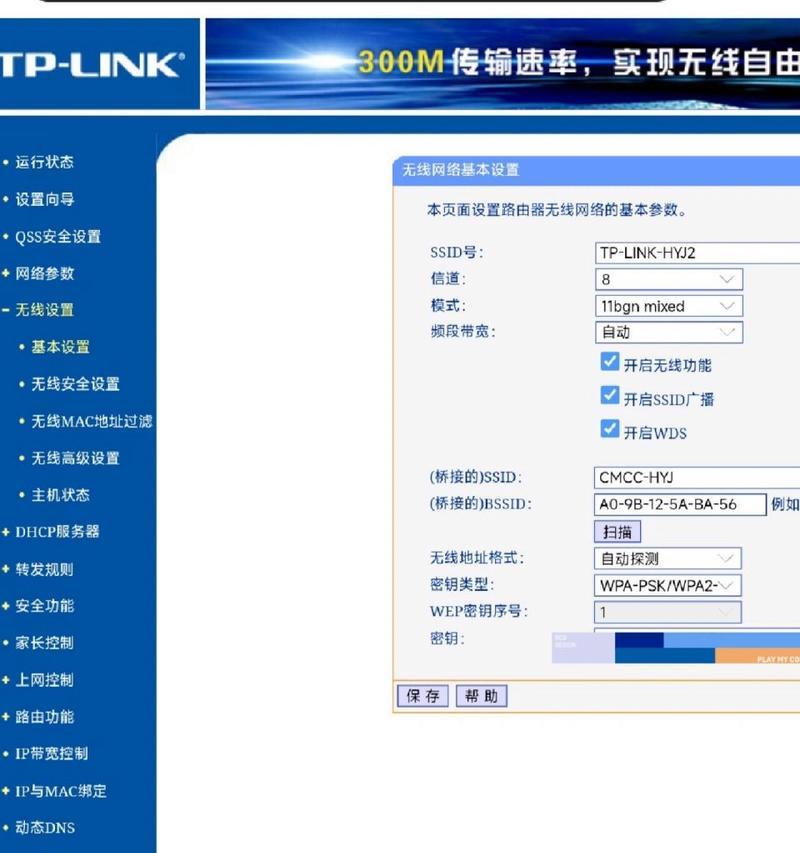This screenshot has height=853, width=800.
Task: Open 动态DNS menu item
Action: pyautogui.click(x=45, y=828)
